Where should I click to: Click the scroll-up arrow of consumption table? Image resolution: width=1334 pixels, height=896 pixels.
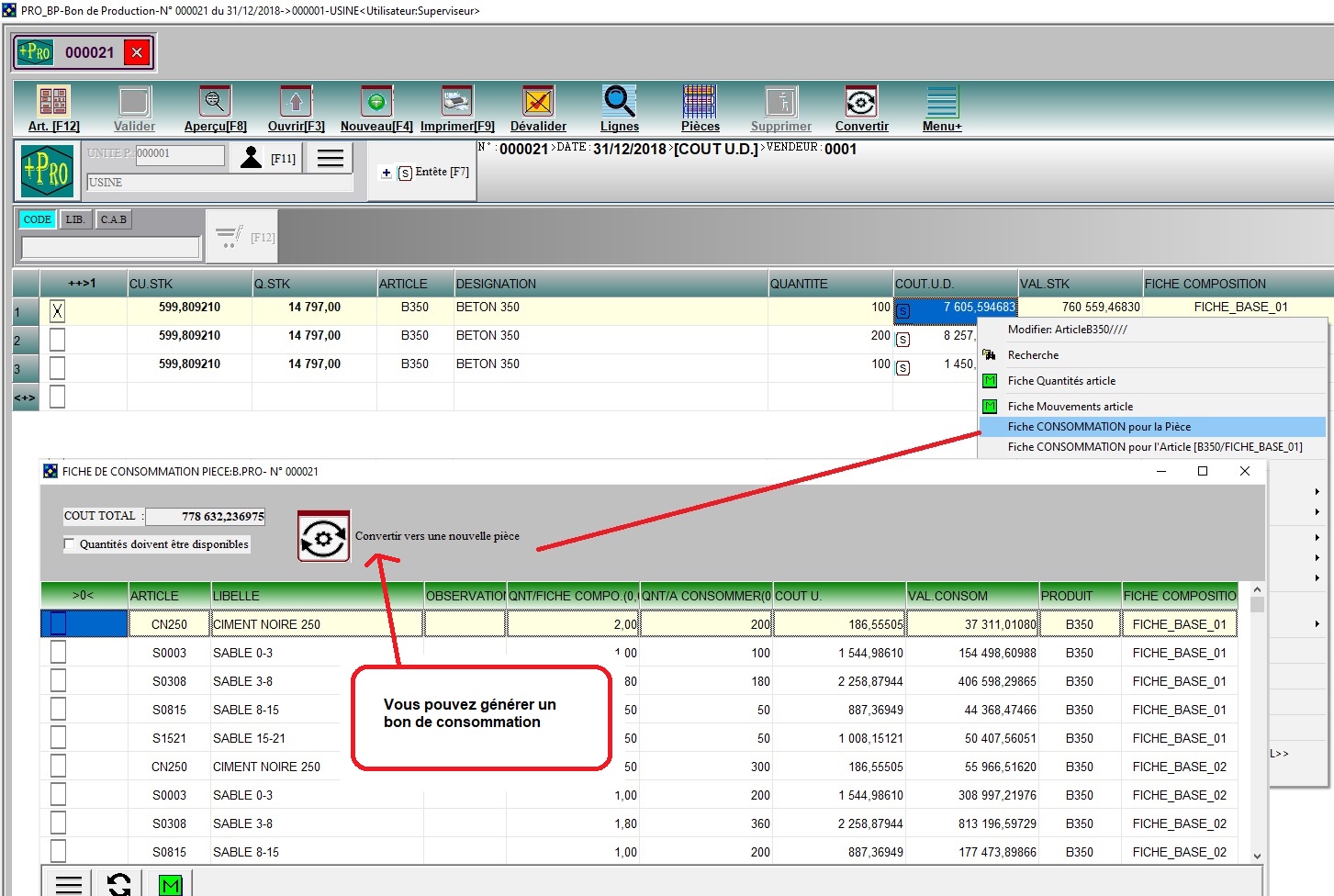coord(1257,589)
